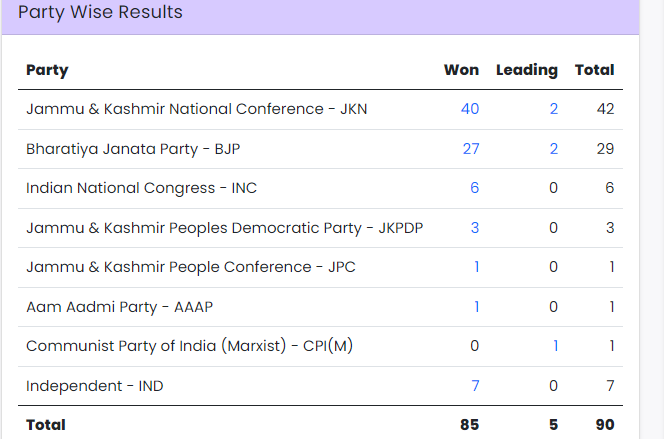664x439 pixels.
Task: Click the Party Wise Results heading
Action: pyautogui.click(x=100, y=12)
